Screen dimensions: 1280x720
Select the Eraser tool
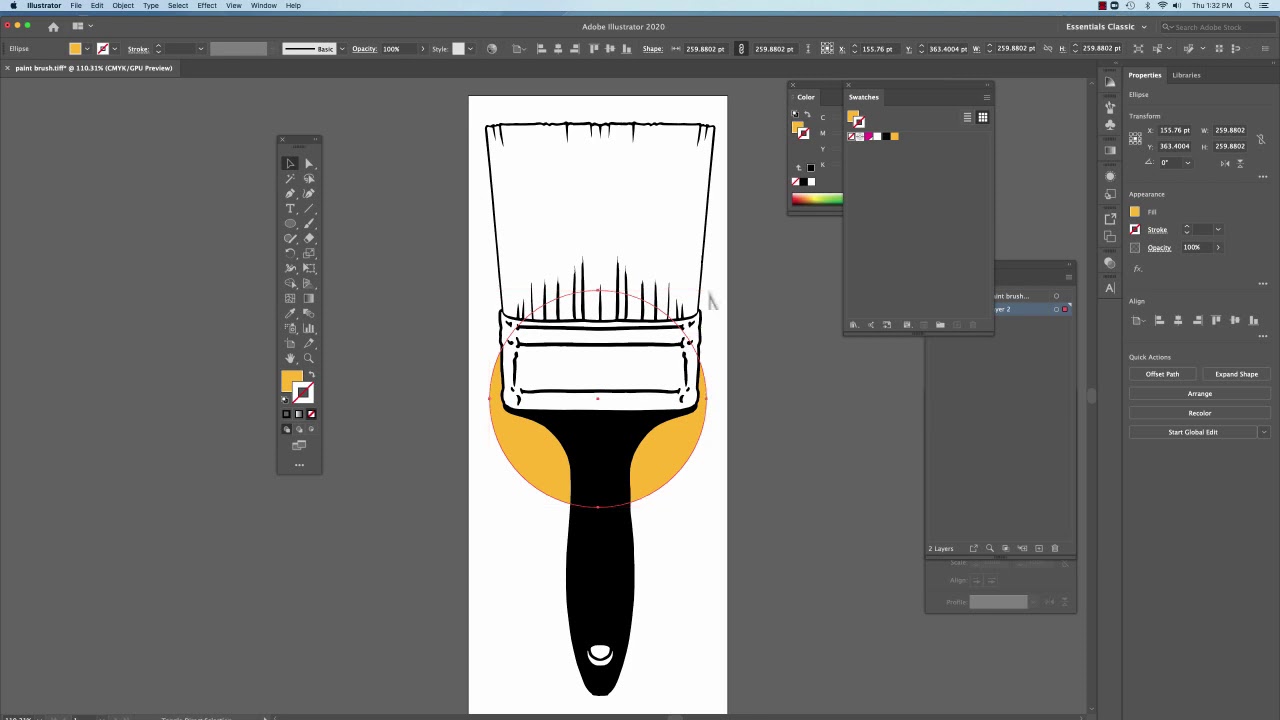(x=308, y=238)
